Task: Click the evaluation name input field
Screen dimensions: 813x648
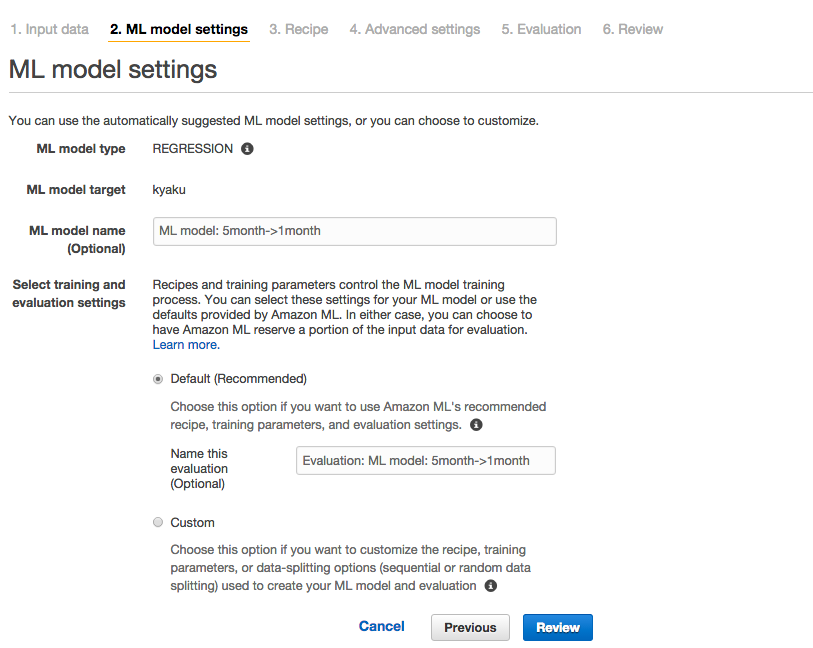Action: click(426, 460)
